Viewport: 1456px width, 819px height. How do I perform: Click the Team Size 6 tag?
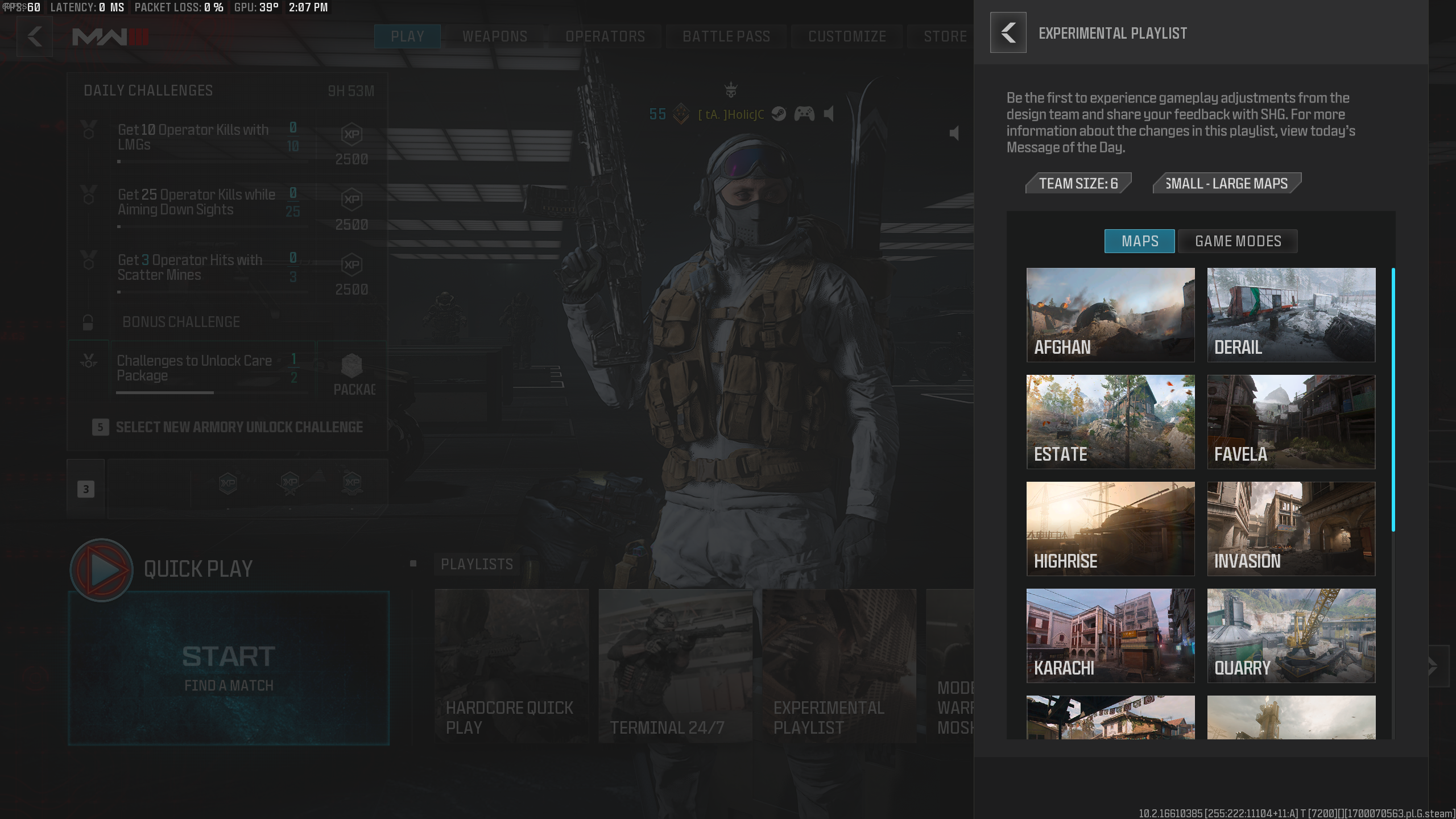pyautogui.click(x=1078, y=184)
